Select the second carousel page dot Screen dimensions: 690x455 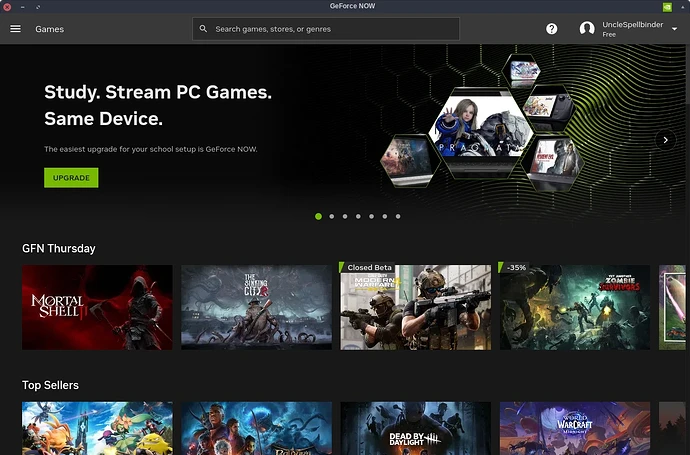coord(332,216)
